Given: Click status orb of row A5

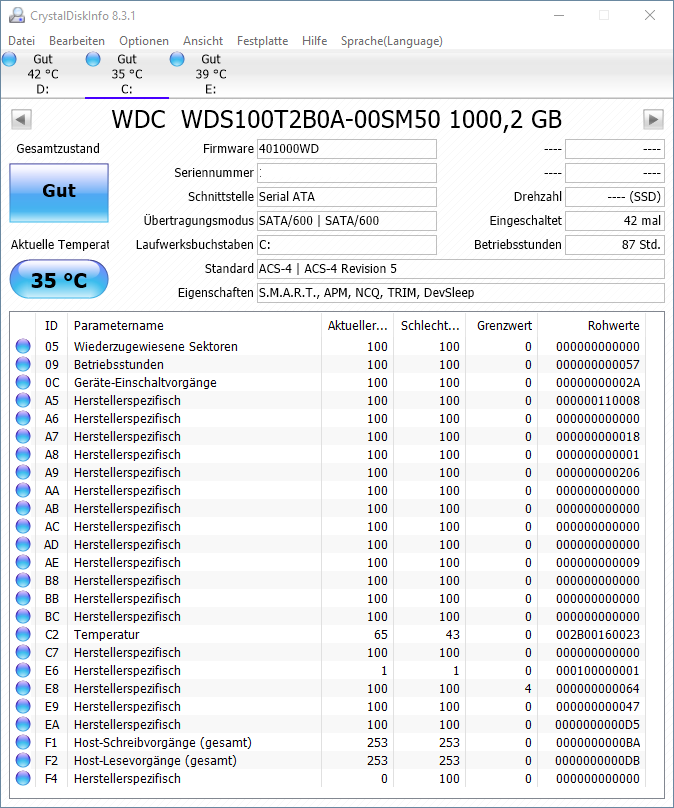Looking at the screenshot, I should pyautogui.click(x=23, y=400).
